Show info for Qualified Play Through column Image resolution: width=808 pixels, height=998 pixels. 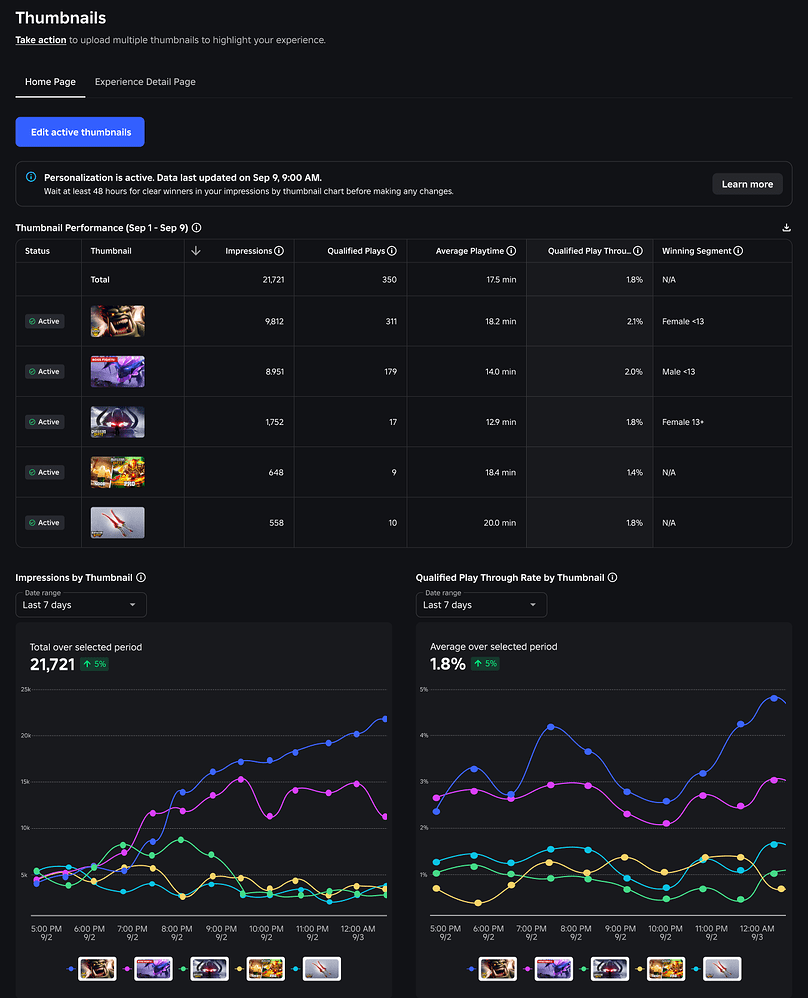(x=638, y=251)
